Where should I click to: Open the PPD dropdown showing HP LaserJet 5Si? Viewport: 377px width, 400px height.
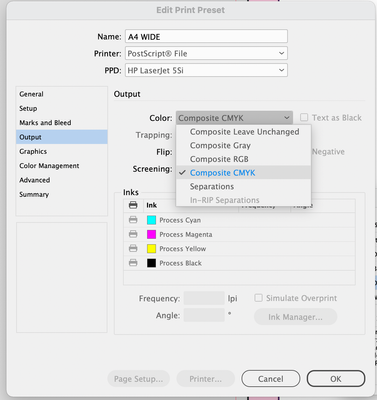click(x=206, y=70)
